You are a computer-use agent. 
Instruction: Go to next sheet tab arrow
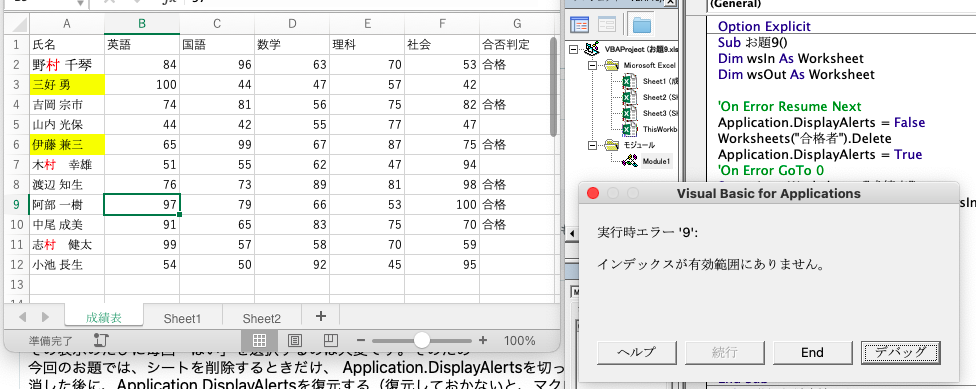(45, 317)
